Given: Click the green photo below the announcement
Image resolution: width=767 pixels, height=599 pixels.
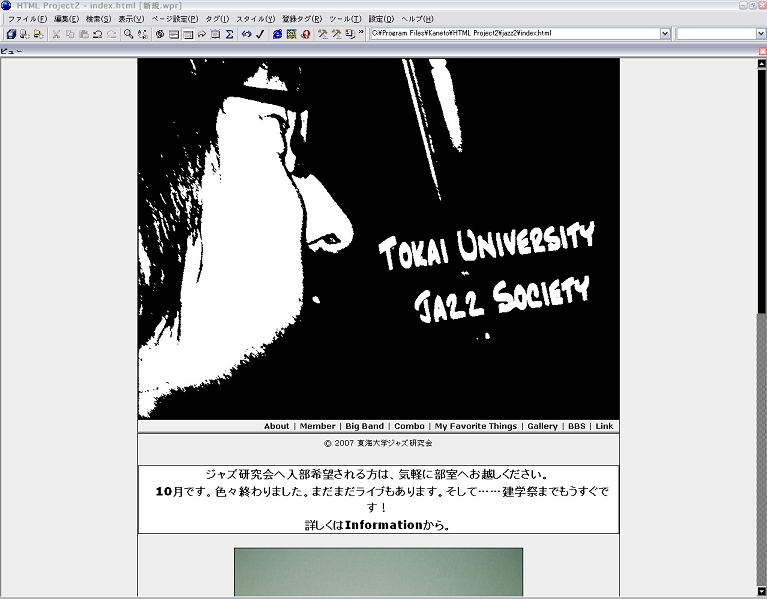Looking at the screenshot, I should point(379,572).
